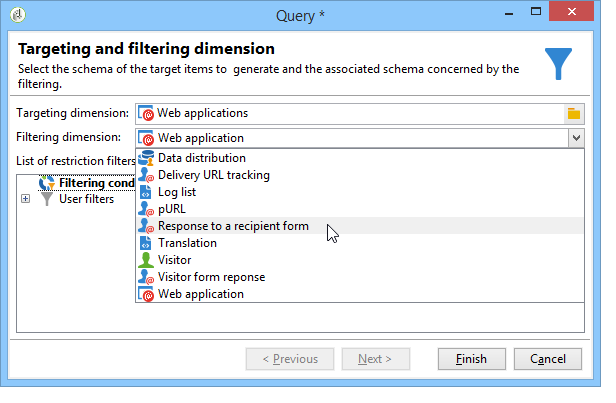Select Web application at list bottom
Image resolution: width=616 pixels, height=403 pixels.
click(x=200, y=294)
